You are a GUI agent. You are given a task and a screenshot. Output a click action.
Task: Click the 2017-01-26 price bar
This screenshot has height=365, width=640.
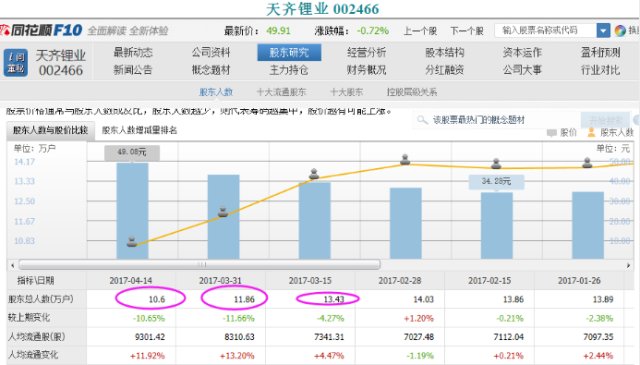coord(588,225)
